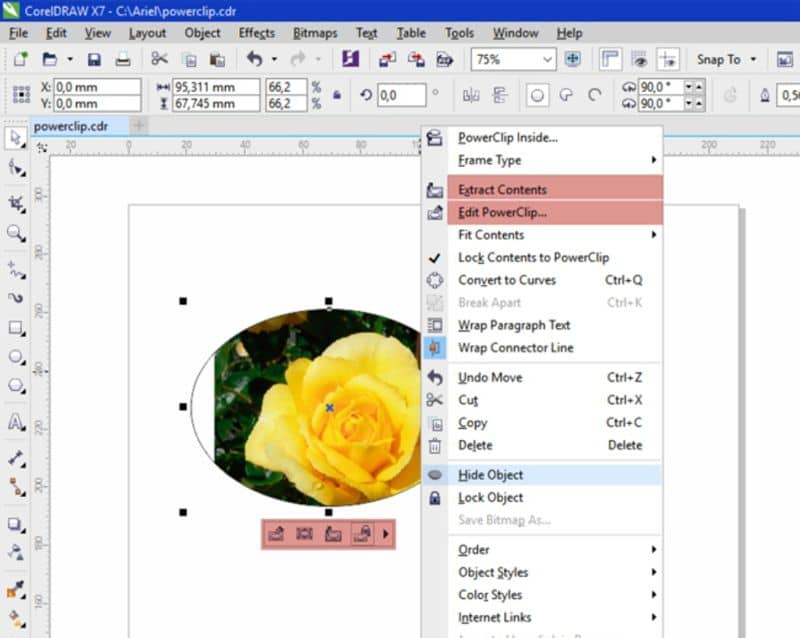Click the Save icon
This screenshot has width=800, height=638.
[94, 59]
